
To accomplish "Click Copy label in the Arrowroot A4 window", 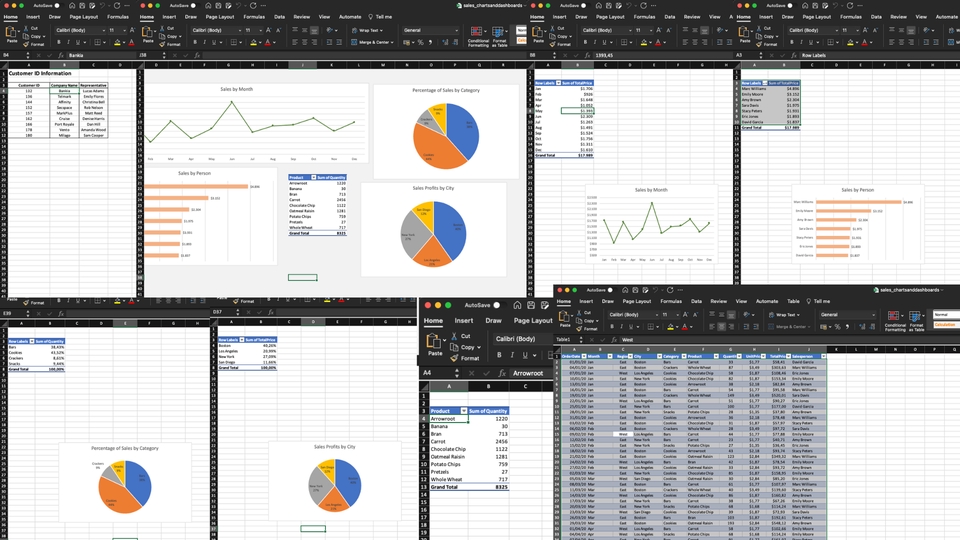I will click(x=467, y=347).
